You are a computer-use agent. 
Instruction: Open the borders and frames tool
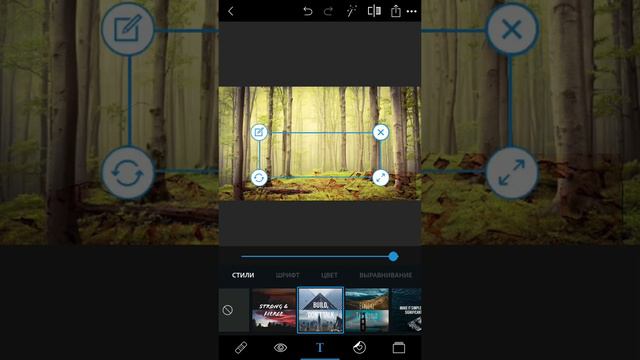point(399,348)
